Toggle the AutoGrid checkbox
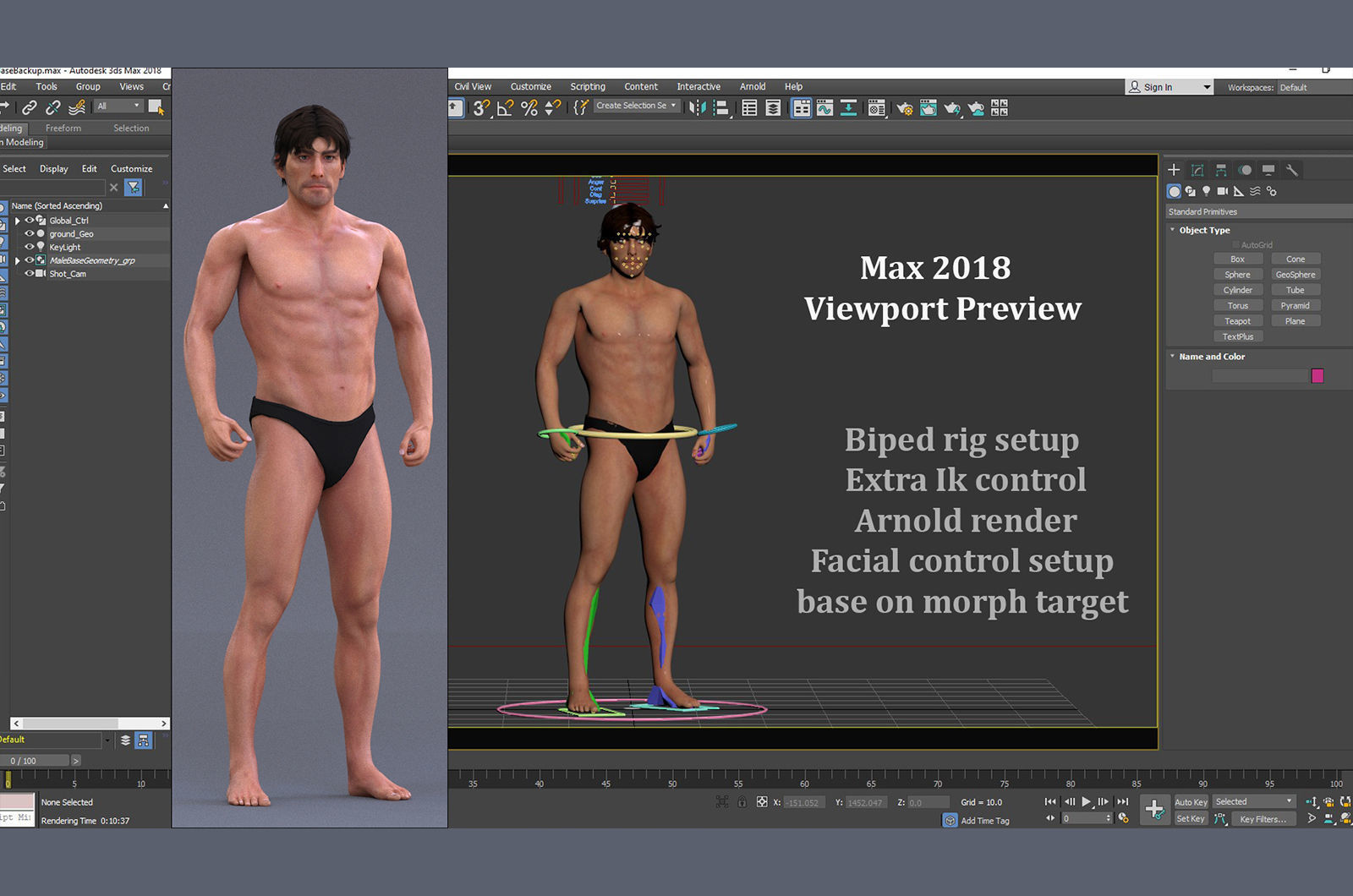The height and width of the screenshot is (896, 1353). (1235, 245)
